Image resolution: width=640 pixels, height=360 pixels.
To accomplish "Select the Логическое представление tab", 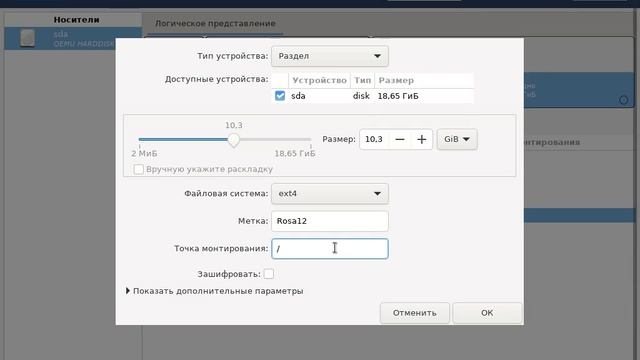I will 215,23.
